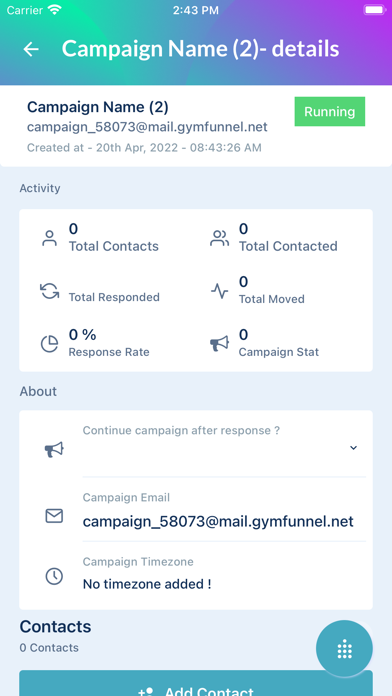Tap the Total Moved activity pulse icon
The width and height of the screenshot is (392, 696).
[x=219, y=291]
